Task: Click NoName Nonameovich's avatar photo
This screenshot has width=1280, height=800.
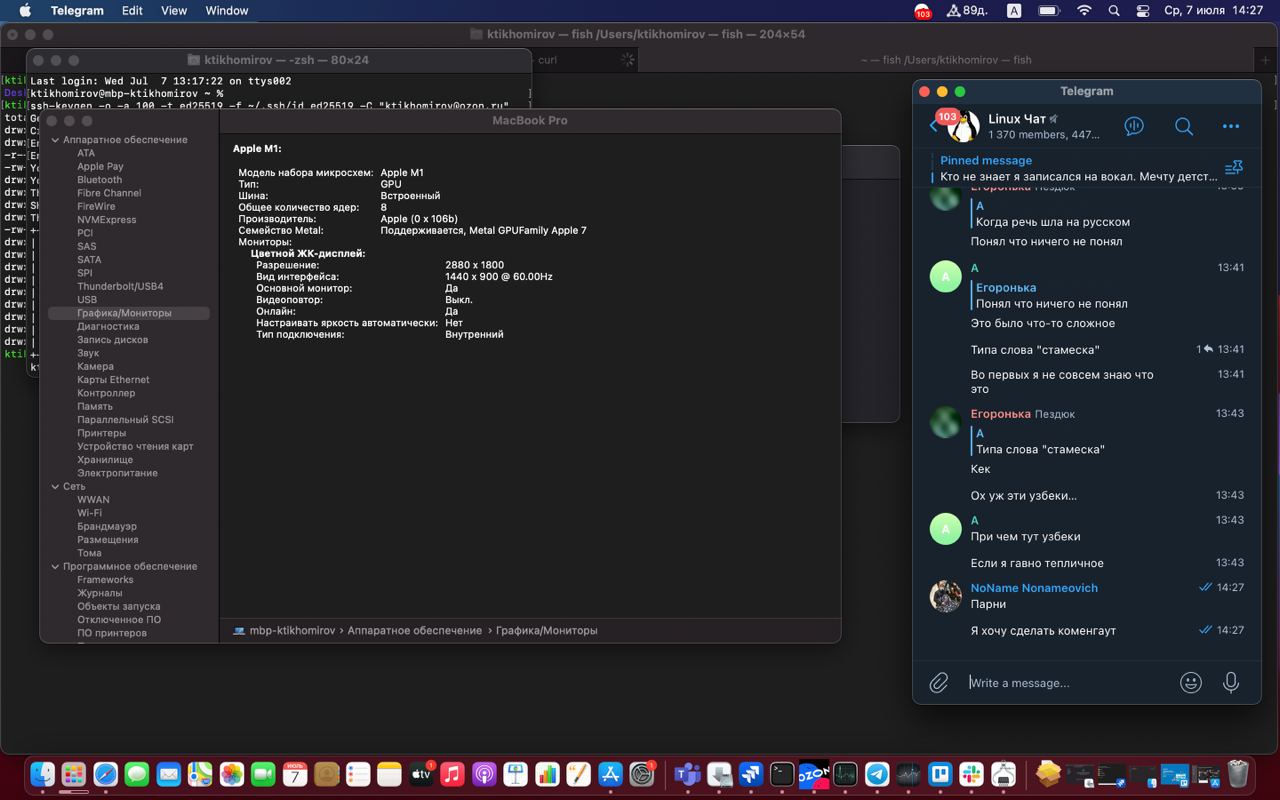Action: pyautogui.click(x=945, y=596)
